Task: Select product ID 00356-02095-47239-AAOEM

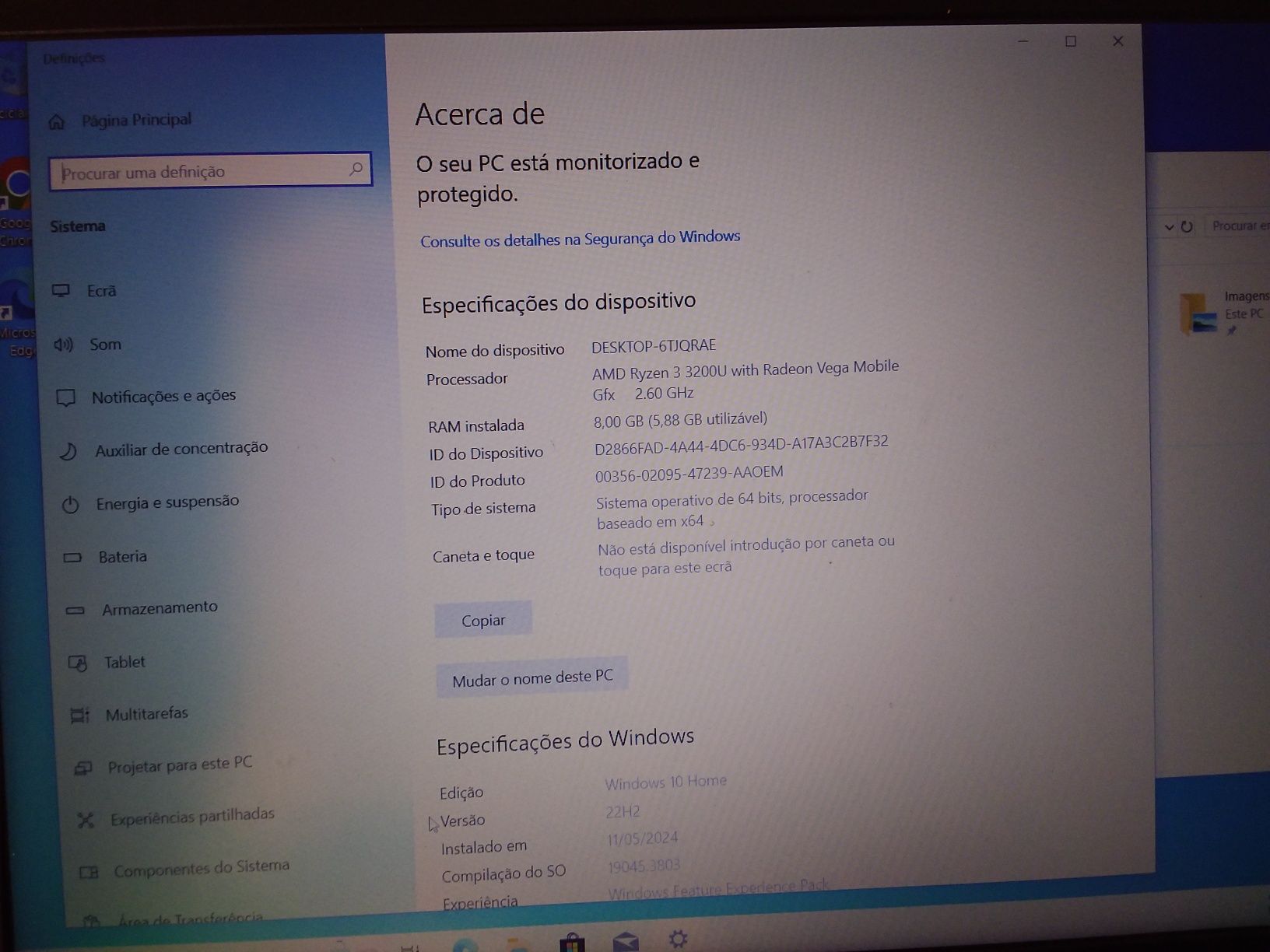Action: point(689,474)
